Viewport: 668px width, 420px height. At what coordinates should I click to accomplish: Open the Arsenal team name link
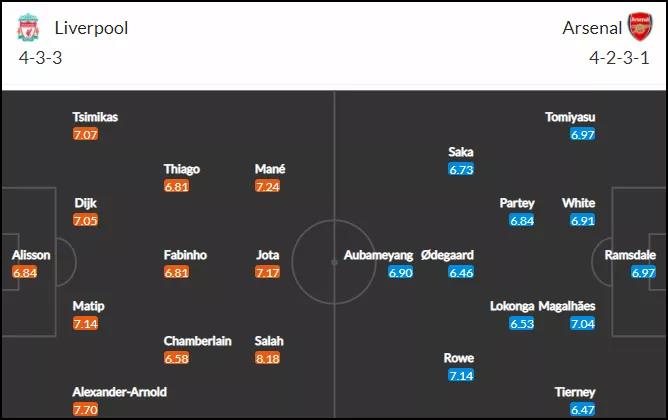[592, 28]
